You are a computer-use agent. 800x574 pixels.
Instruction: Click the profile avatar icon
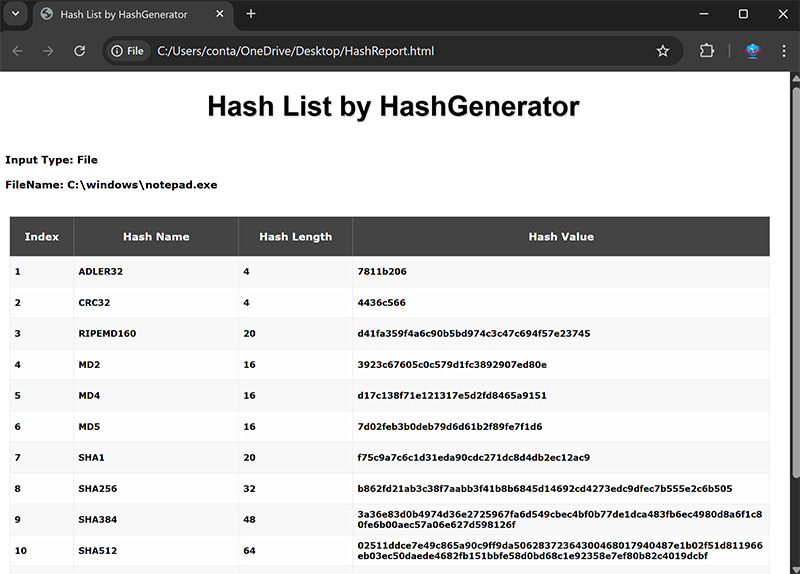point(755,51)
